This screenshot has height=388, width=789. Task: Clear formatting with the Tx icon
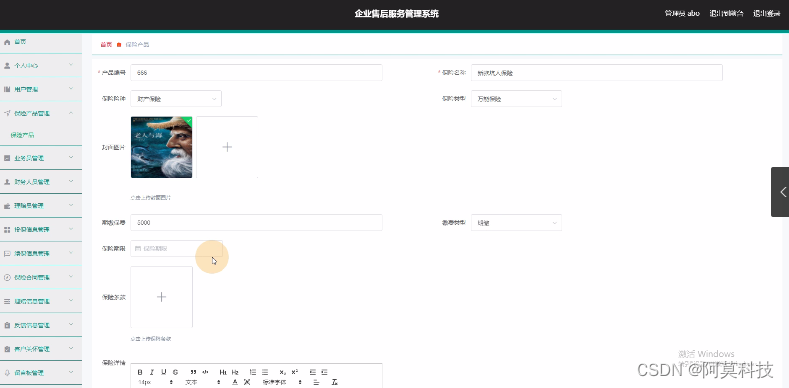pyautogui.click(x=335, y=382)
